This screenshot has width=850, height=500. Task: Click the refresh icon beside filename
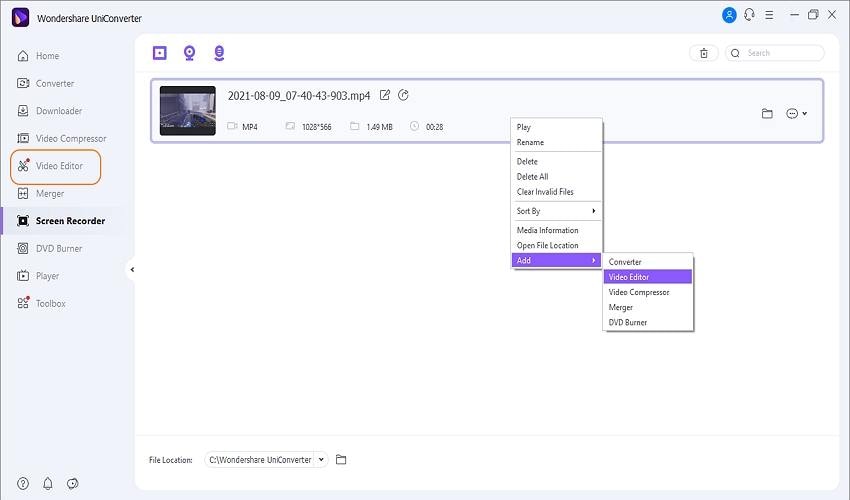click(x=403, y=95)
